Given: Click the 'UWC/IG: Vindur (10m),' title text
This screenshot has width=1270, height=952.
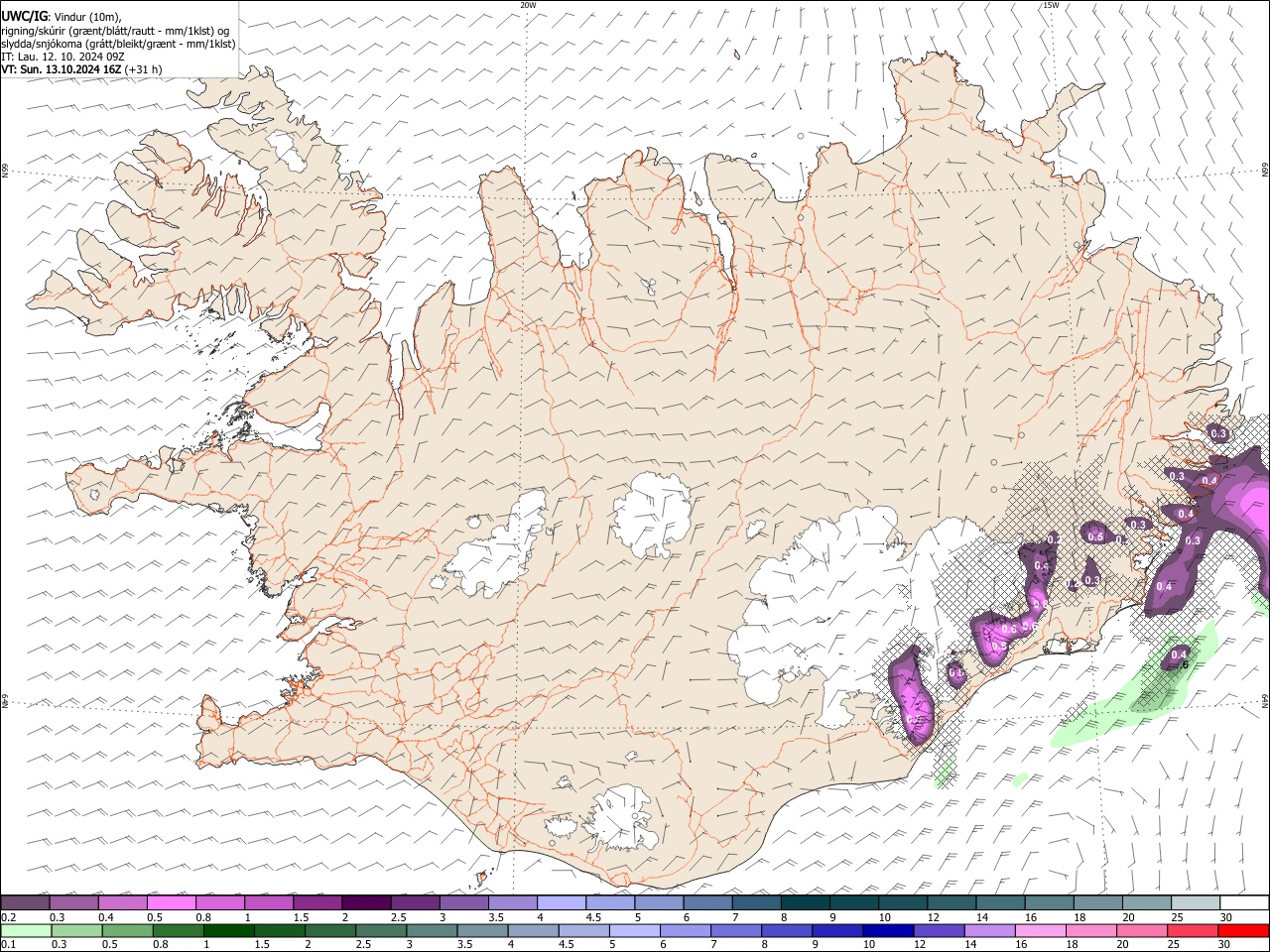Looking at the screenshot, I should 62,17.
